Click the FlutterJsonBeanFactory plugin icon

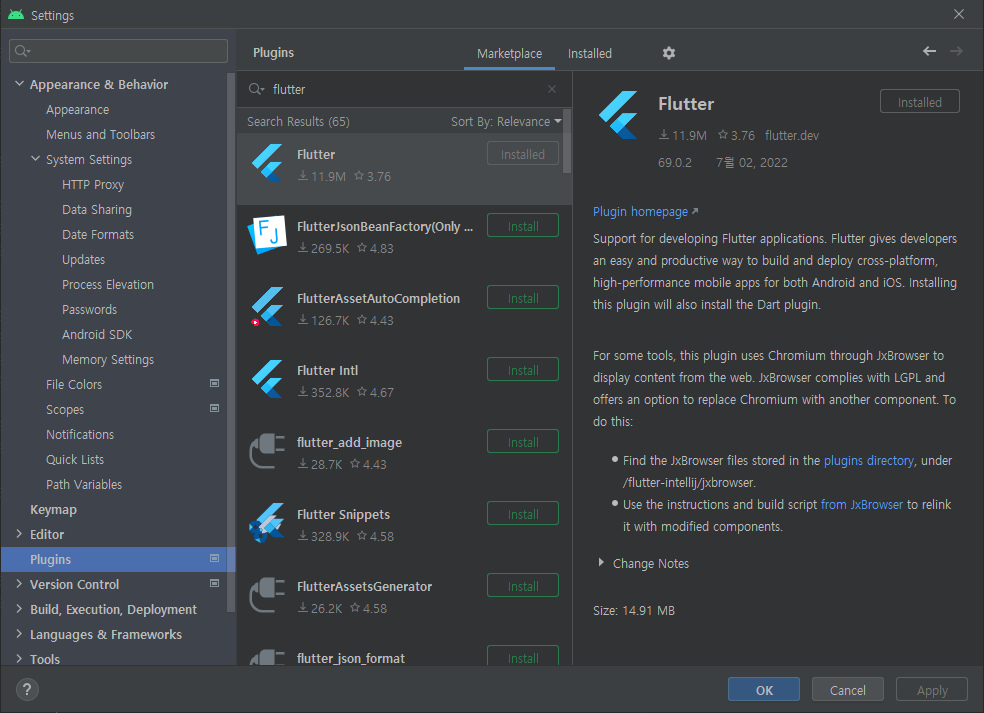pos(268,235)
